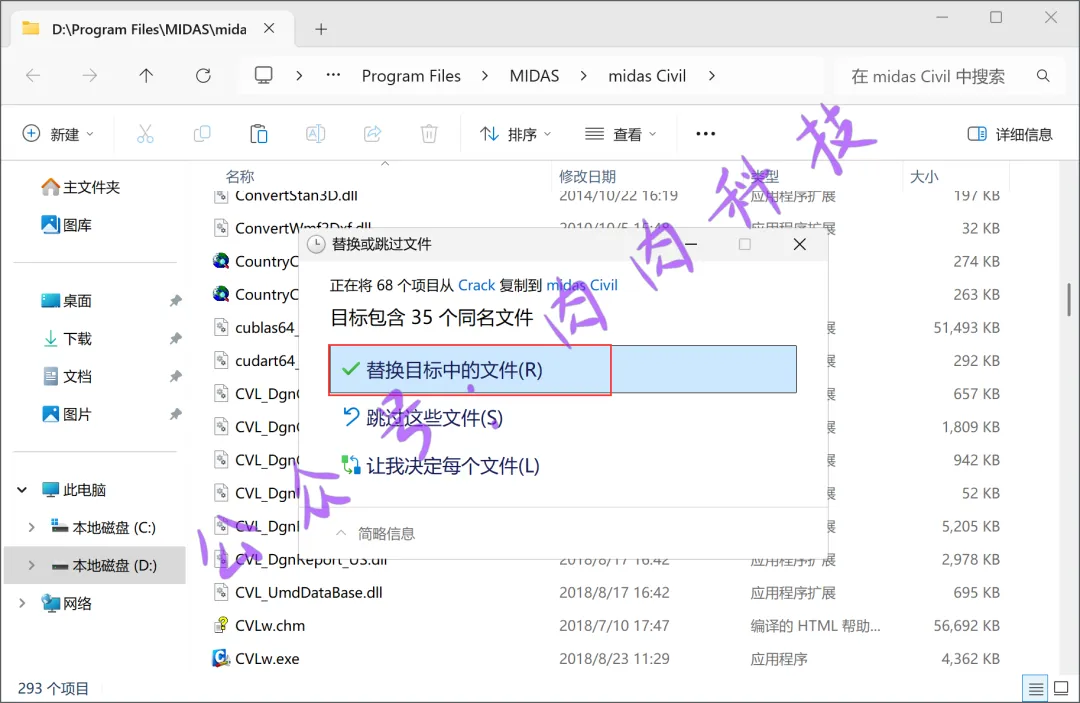Close the Replace or Skip Files dialog
Viewport: 1080px width, 703px height.
tap(800, 244)
